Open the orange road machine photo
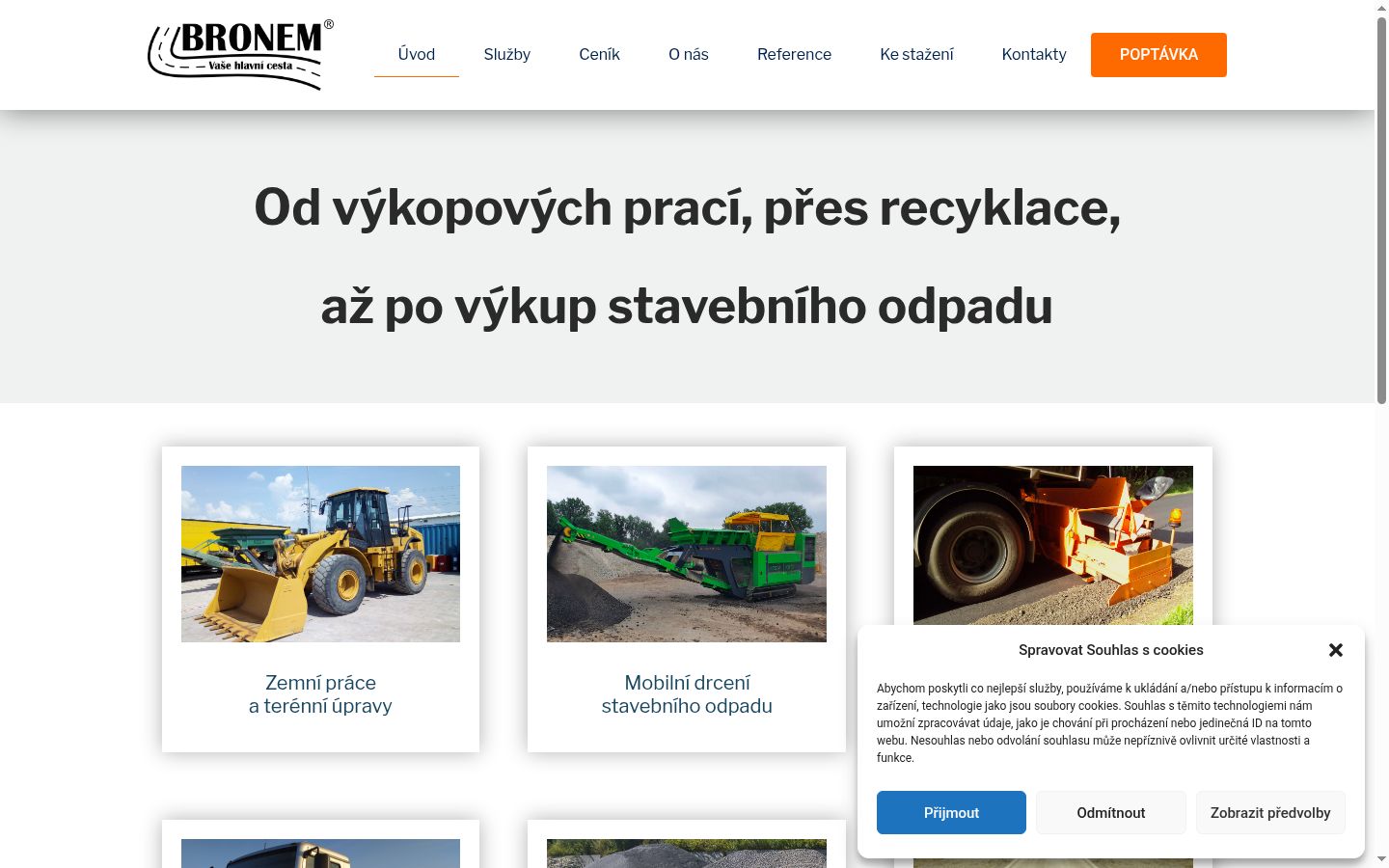 click(x=1053, y=545)
